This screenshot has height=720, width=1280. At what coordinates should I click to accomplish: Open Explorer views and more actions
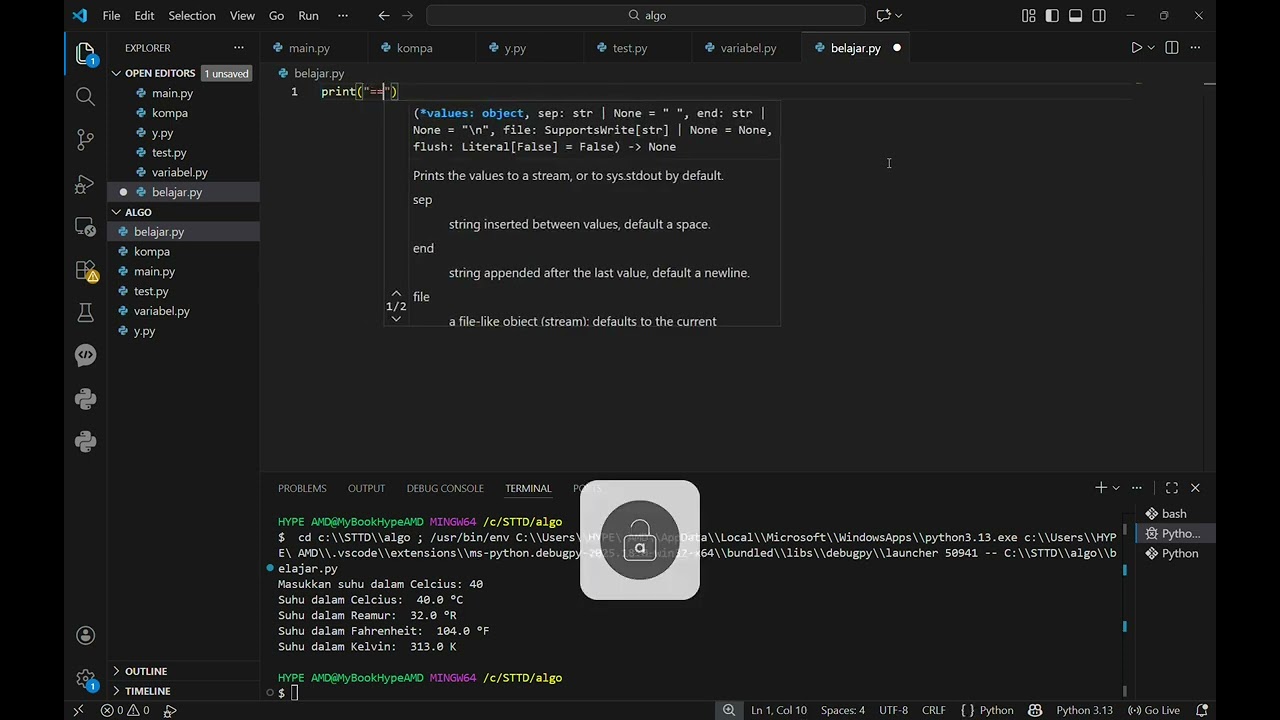tap(238, 48)
